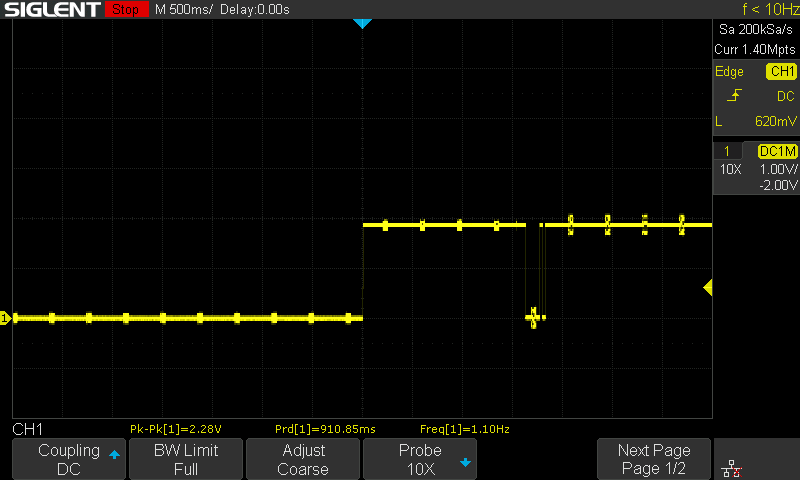Click the network connection status icon
This screenshot has width=800, height=480.
click(732, 468)
